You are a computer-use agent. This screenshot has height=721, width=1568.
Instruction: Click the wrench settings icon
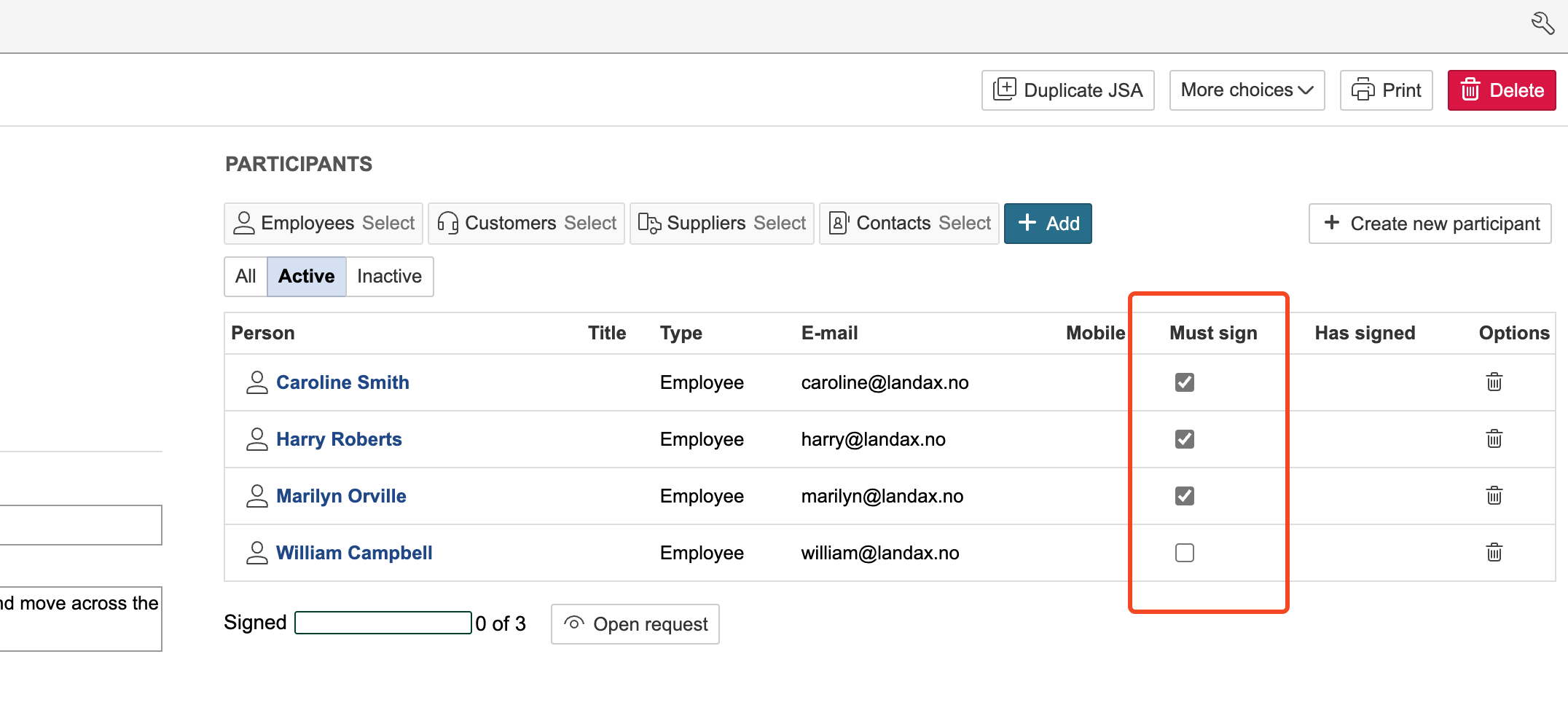(x=1542, y=23)
